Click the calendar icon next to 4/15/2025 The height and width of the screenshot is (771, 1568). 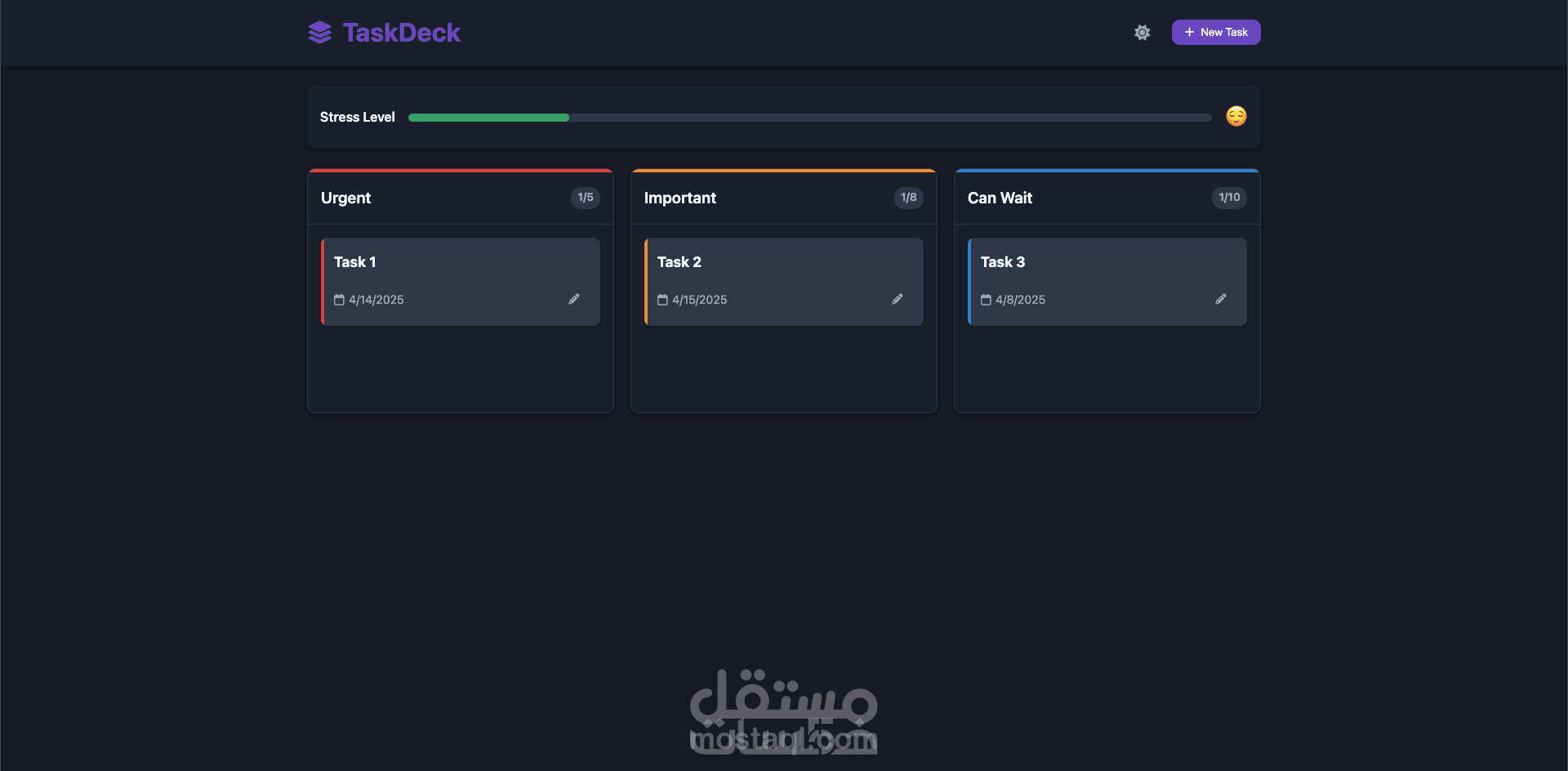pyautogui.click(x=662, y=300)
